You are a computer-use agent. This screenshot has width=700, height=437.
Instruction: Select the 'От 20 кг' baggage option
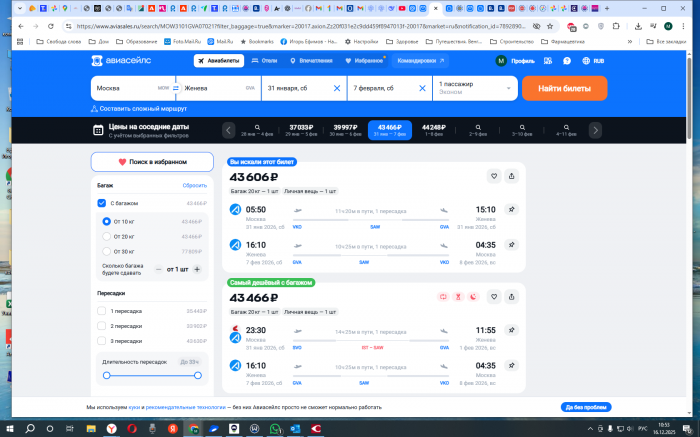point(107,236)
